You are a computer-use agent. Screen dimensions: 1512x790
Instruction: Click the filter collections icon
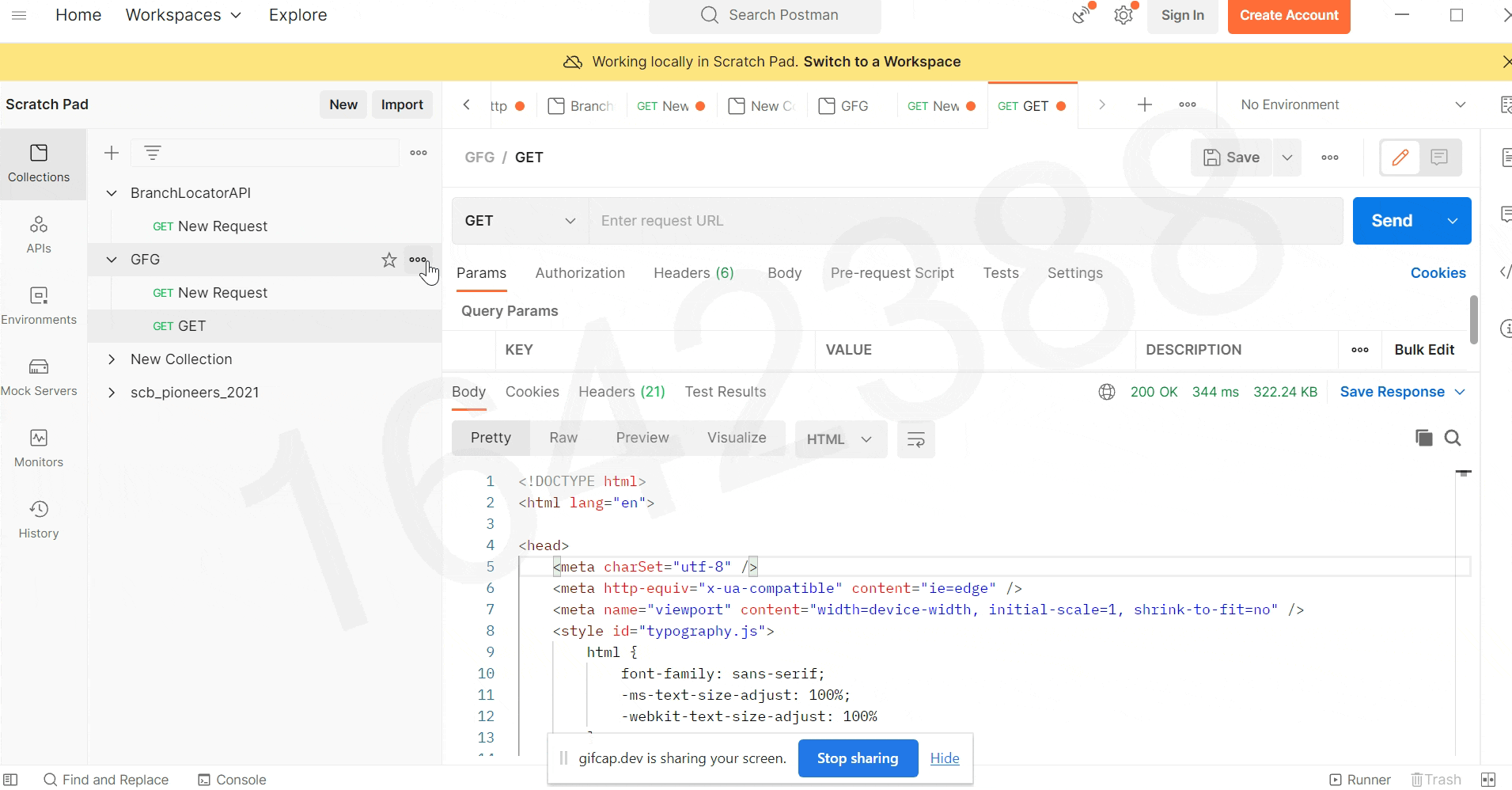tap(153, 153)
